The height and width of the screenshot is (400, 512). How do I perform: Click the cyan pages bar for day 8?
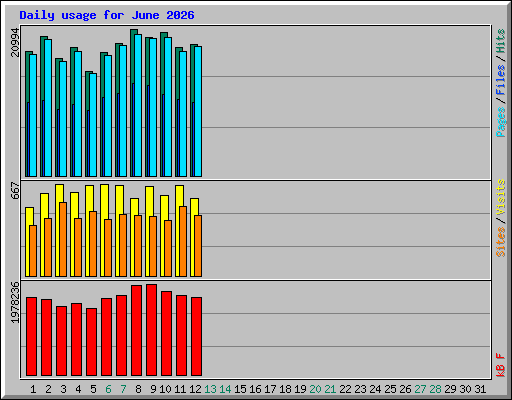point(138,105)
